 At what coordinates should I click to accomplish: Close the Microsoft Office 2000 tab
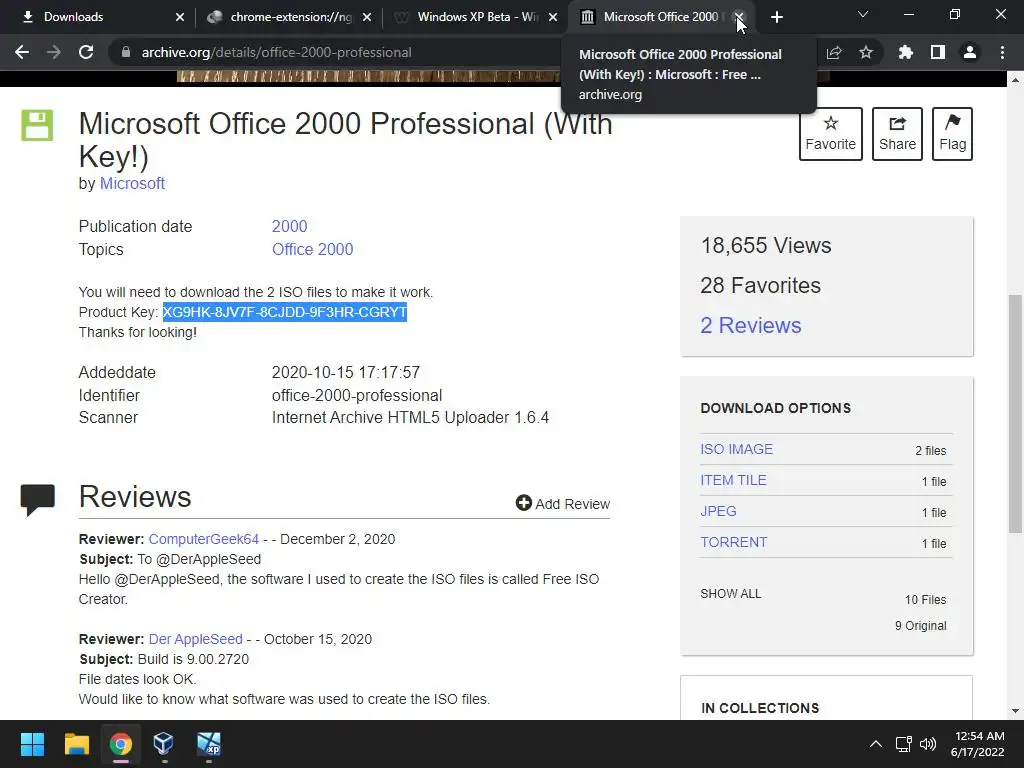[x=739, y=17]
